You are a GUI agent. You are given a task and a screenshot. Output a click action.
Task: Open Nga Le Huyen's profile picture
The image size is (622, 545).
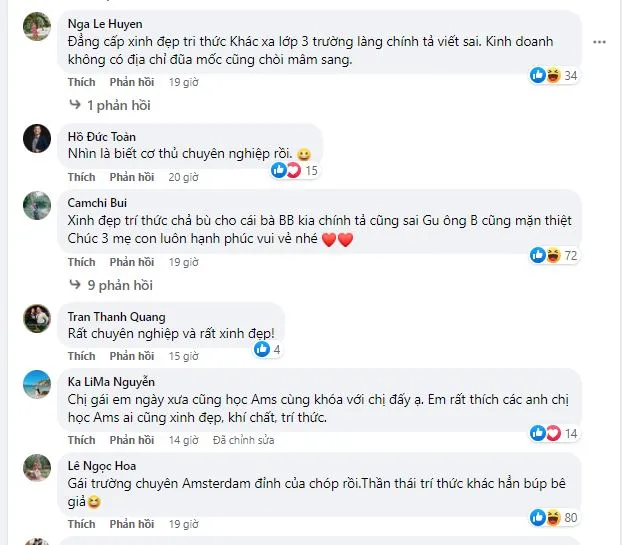pyautogui.click(x=38, y=26)
